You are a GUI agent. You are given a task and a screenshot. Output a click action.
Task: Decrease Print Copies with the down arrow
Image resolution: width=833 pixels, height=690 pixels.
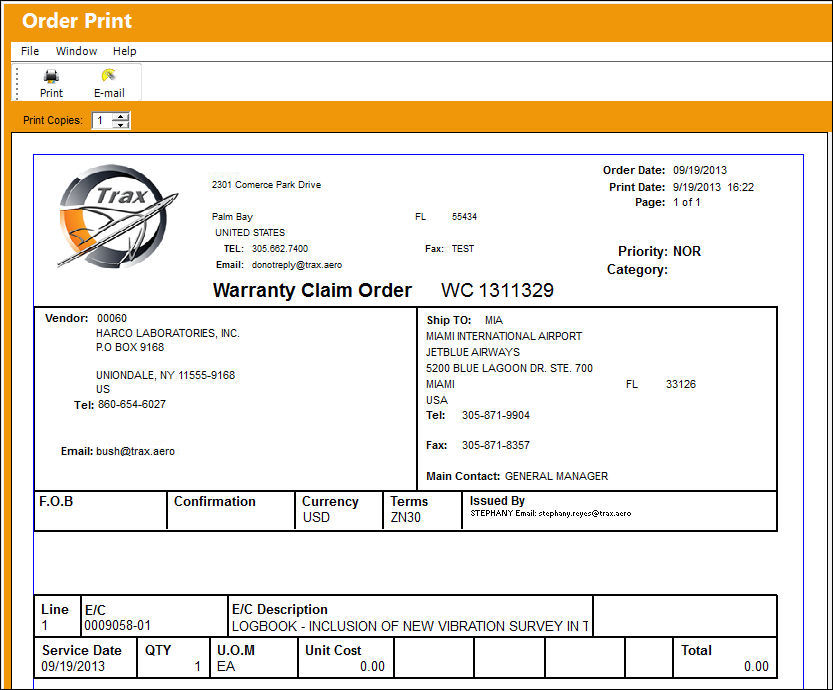121,124
